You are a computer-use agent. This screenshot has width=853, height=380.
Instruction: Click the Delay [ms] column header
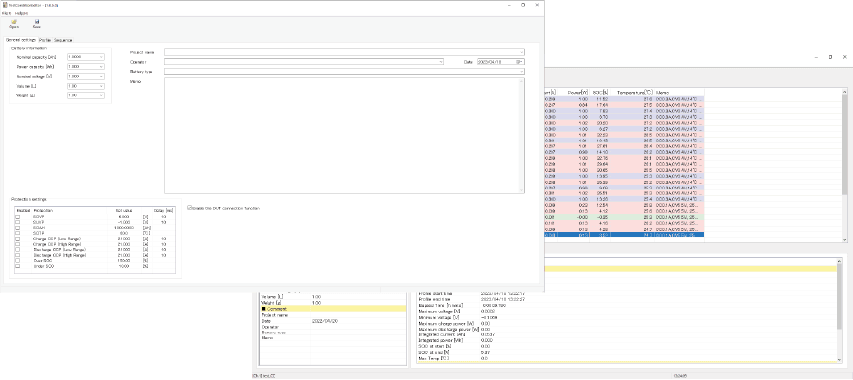pyautogui.click(x=163, y=210)
